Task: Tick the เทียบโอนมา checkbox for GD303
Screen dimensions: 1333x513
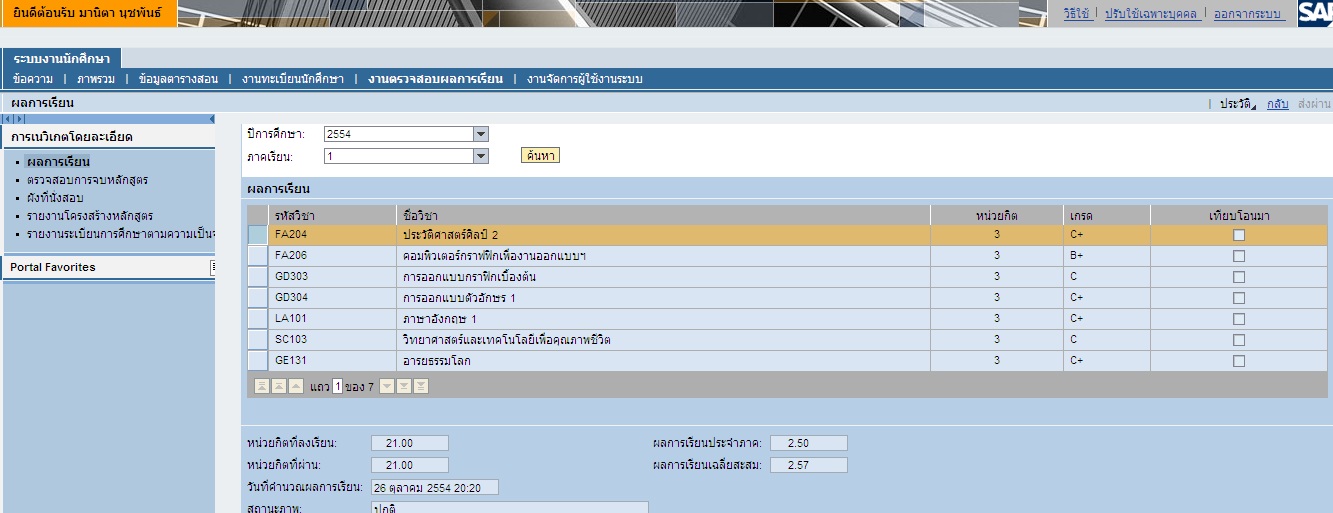Action: point(1239,277)
